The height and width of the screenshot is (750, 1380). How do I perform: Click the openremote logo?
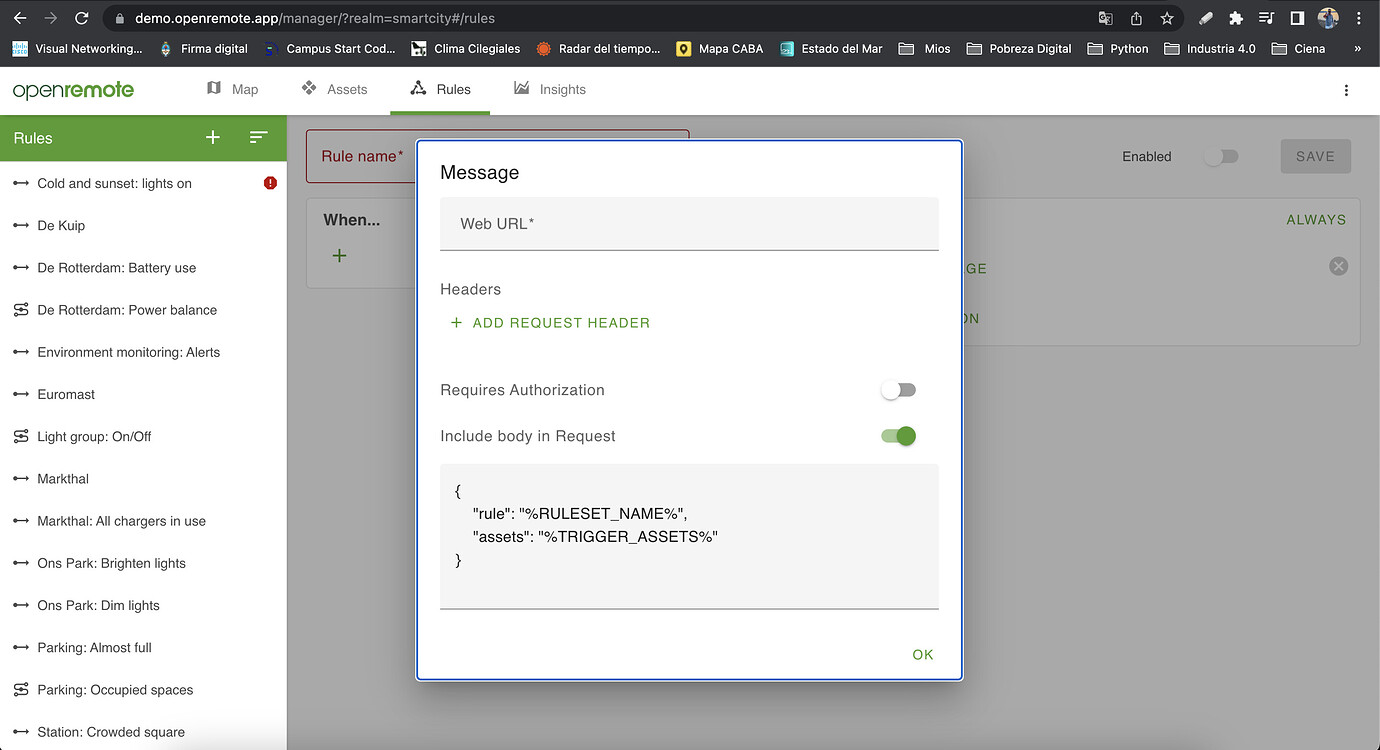tap(72, 90)
